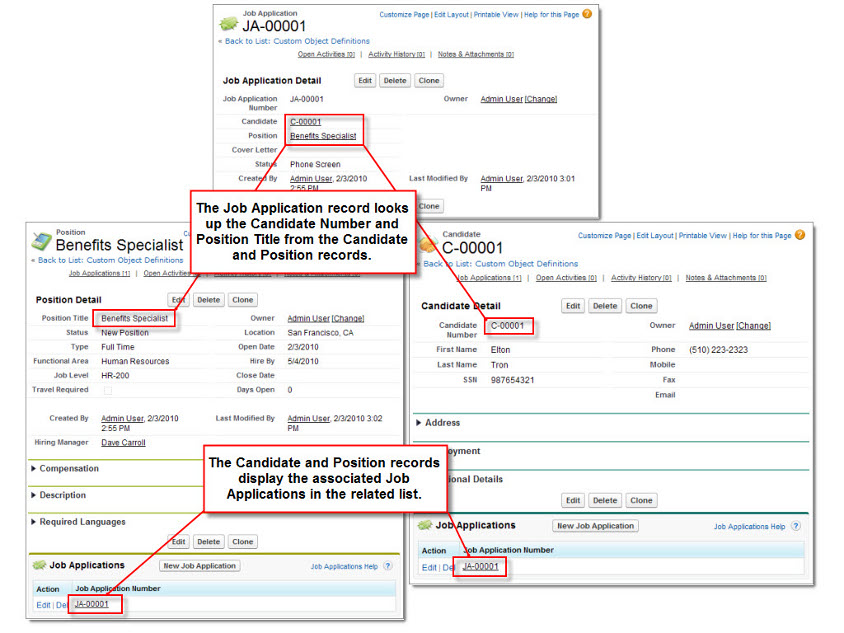844x633 pixels.
Task: Click Job Applications Help link in Position window
Action: 344,566
